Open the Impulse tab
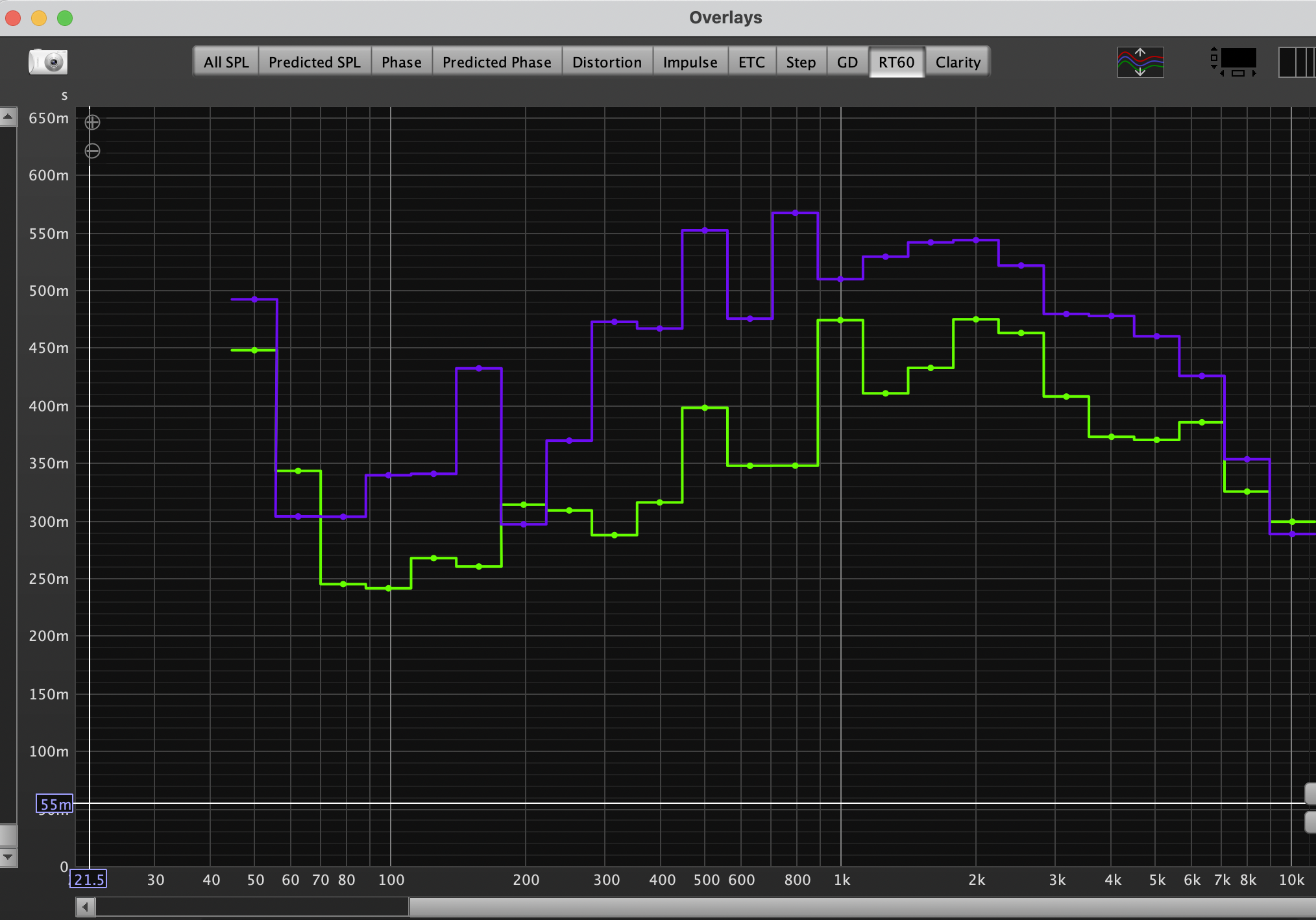This screenshot has width=1316, height=920. 690,62
